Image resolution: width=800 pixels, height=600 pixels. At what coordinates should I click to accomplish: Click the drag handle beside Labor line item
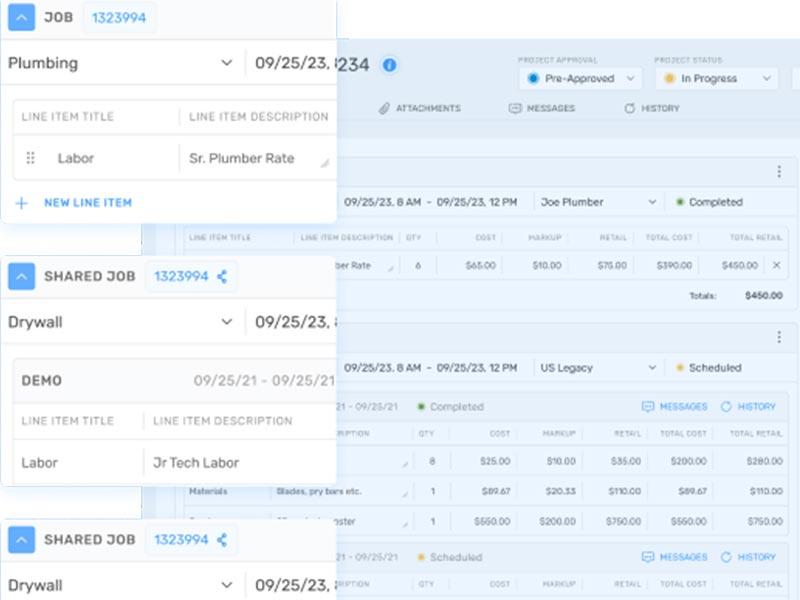(31, 158)
